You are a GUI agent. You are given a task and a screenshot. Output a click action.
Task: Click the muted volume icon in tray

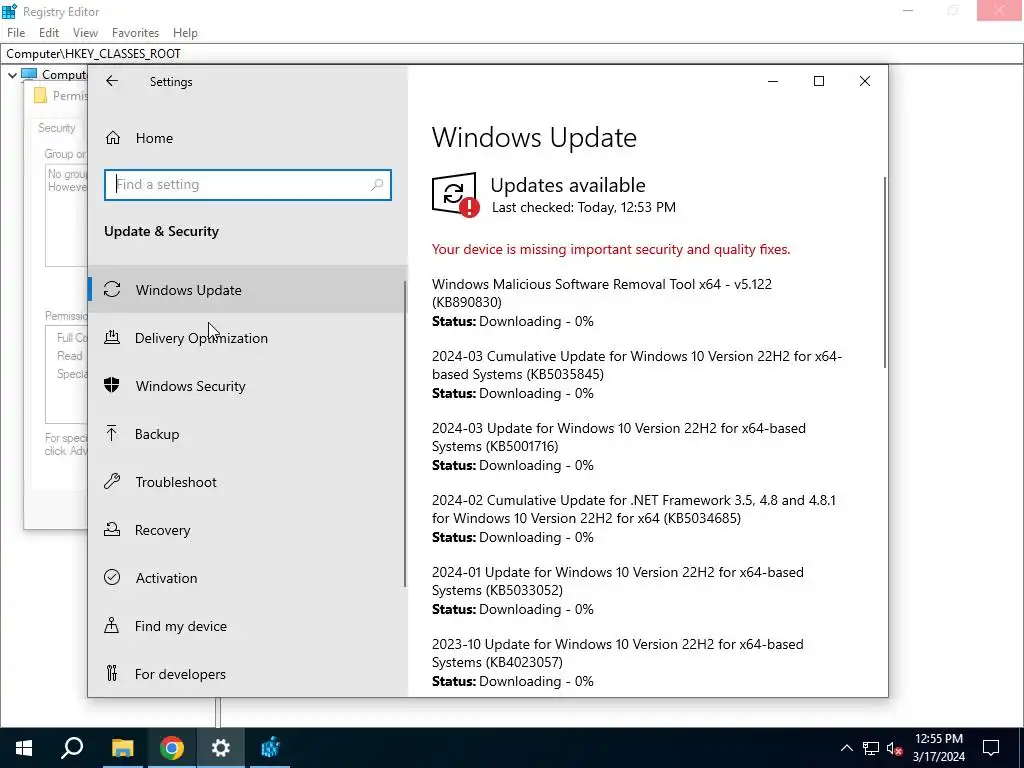point(895,748)
